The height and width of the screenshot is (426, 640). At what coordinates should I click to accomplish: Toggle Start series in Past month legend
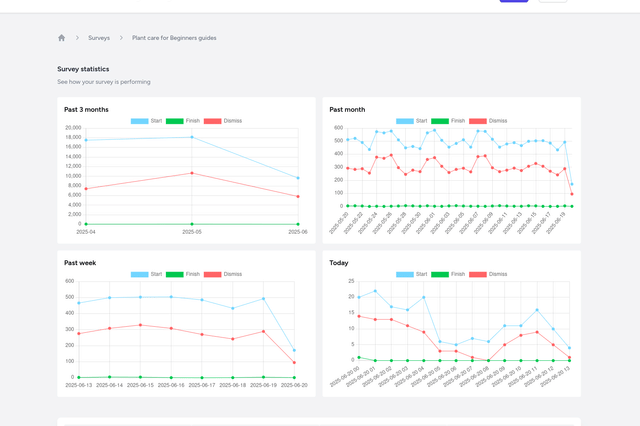pos(411,121)
